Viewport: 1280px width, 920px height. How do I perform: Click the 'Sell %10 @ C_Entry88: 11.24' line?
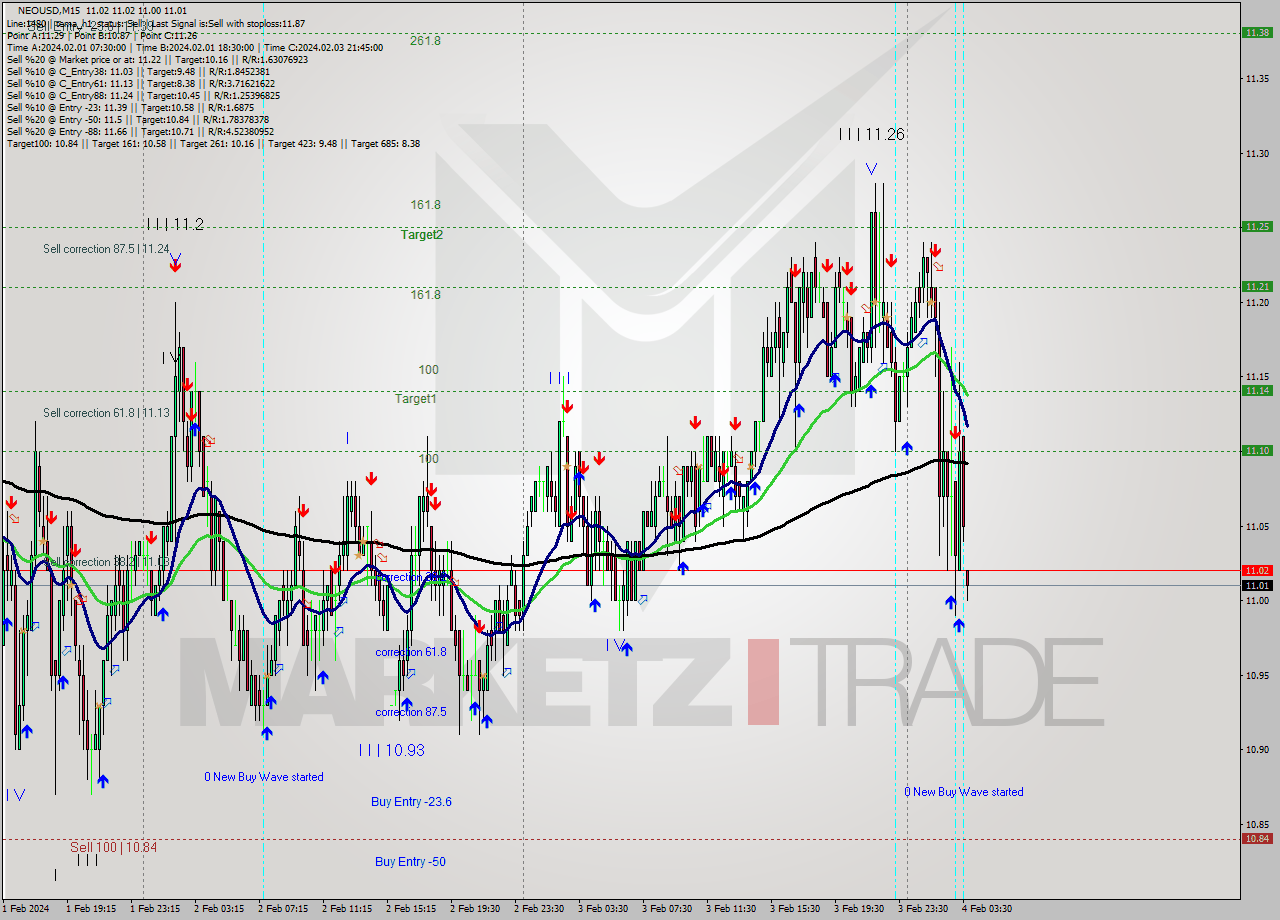[141, 95]
